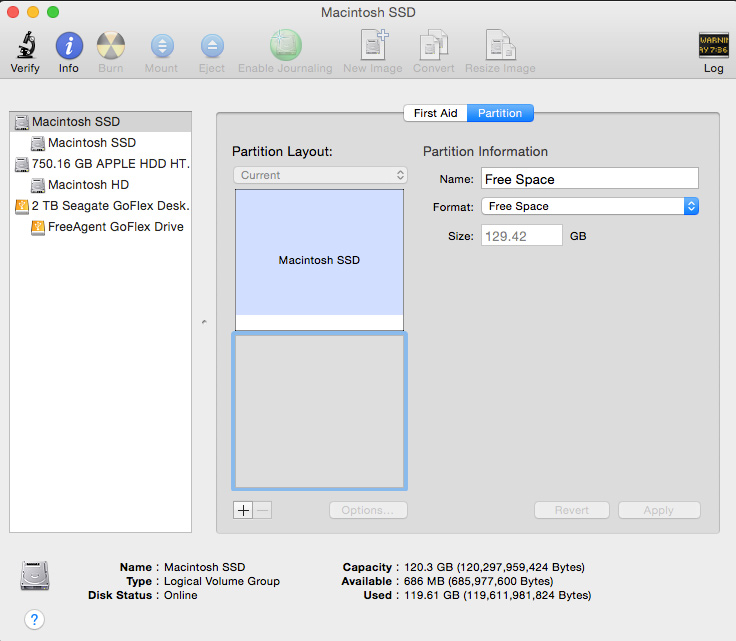Click the partition Name input field

[x=590, y=178]
